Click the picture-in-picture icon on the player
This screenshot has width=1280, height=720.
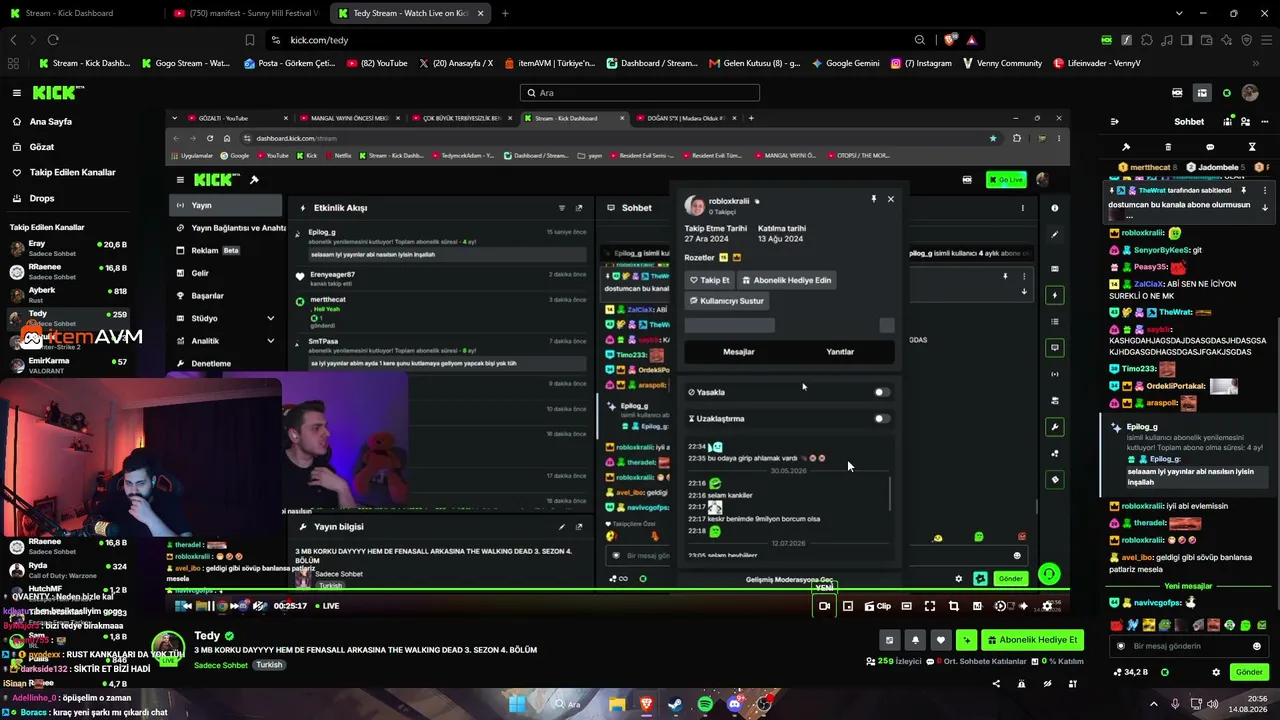[848, 606]
